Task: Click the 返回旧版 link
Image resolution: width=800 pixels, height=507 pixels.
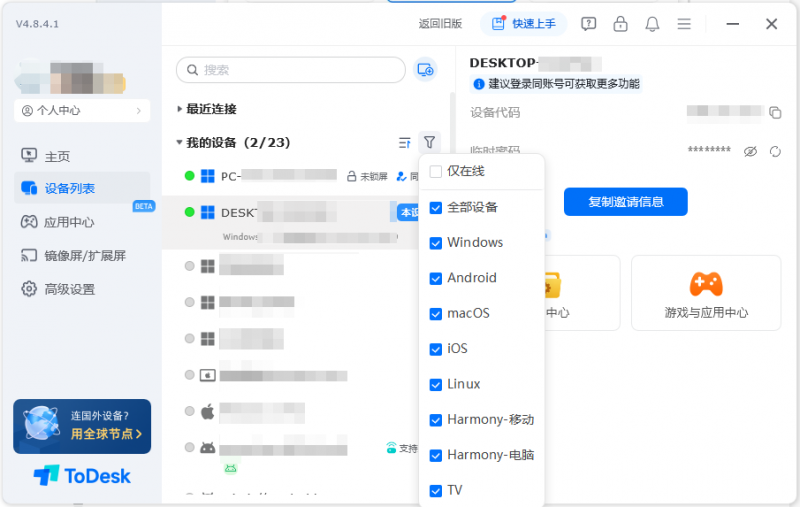Action: [440, 24]
